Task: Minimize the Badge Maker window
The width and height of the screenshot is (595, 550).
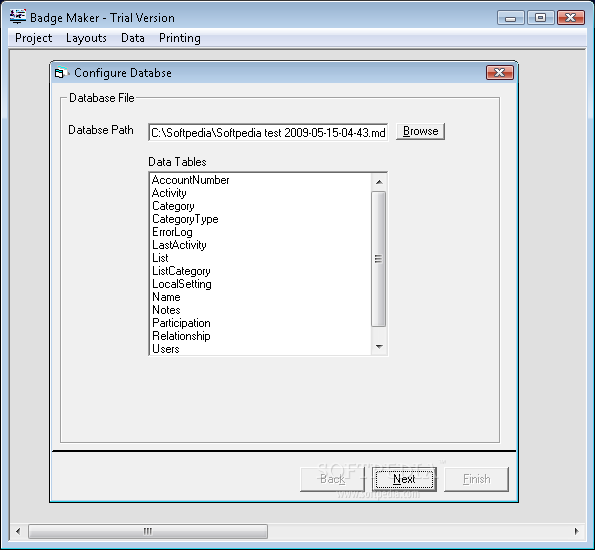Action: click(x=510, y=18)
